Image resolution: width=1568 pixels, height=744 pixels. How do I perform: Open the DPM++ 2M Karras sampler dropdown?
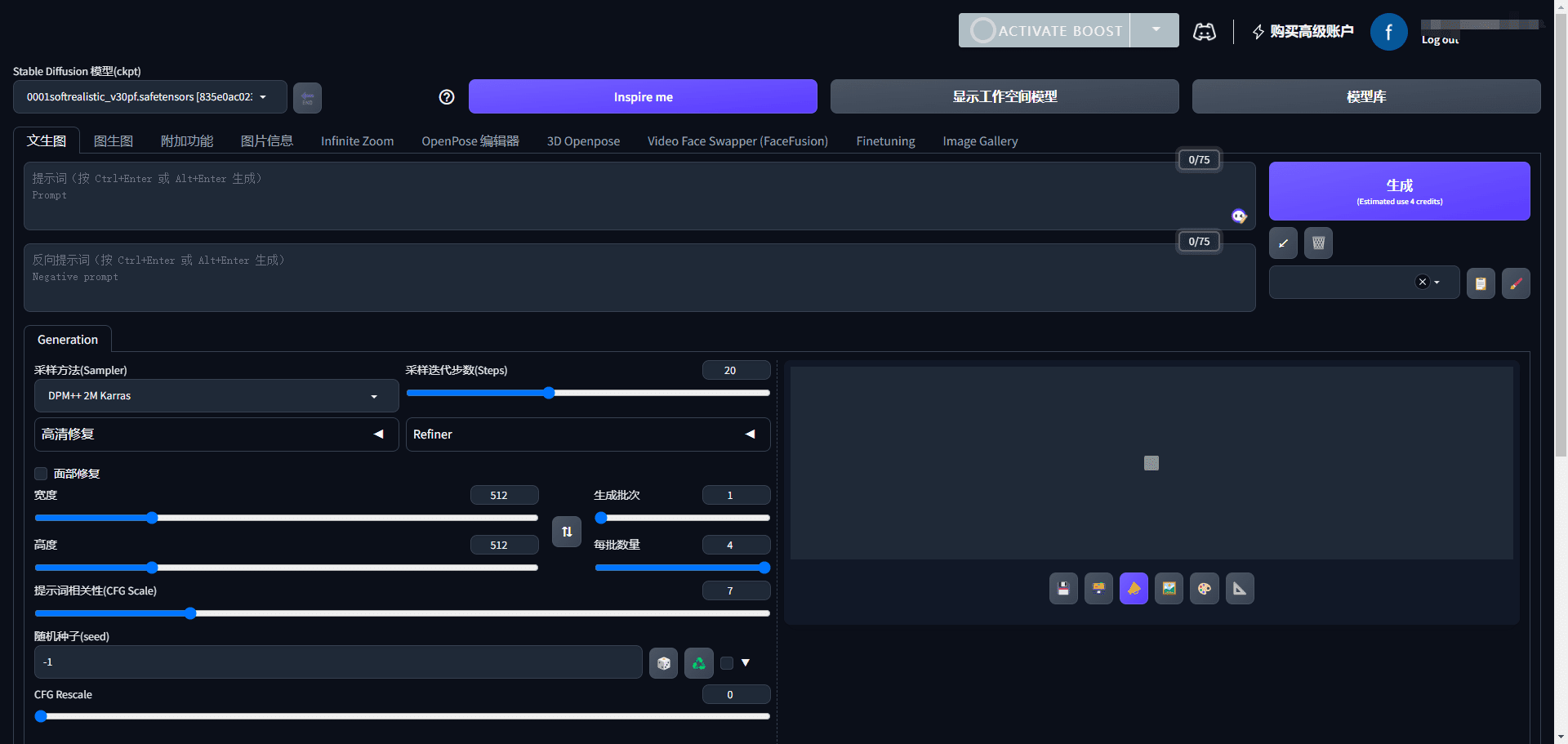point(216,396)
